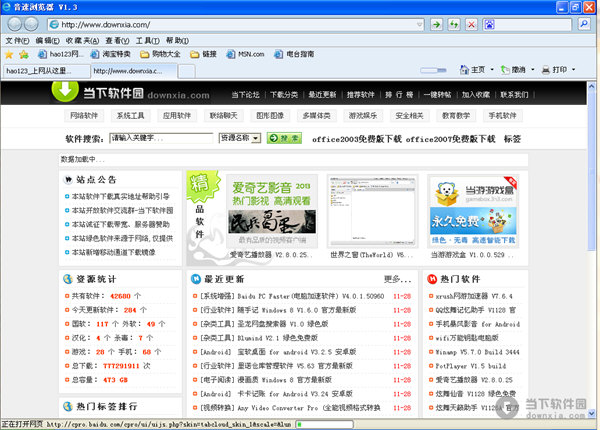Open the 电台指南 bookmark
Viewport: 600px width, 430px height.
[294, 54]
